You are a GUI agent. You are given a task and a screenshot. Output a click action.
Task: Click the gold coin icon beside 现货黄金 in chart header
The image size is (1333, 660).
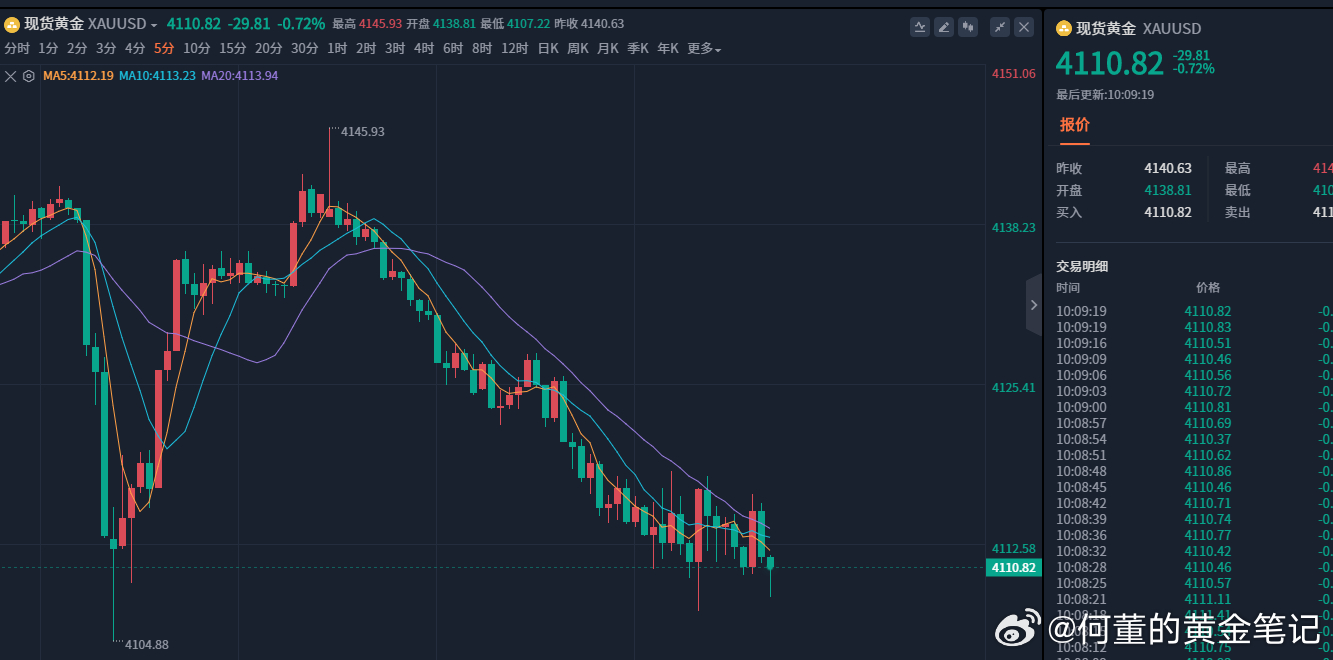pyautogui.click(x=12, y=23)
